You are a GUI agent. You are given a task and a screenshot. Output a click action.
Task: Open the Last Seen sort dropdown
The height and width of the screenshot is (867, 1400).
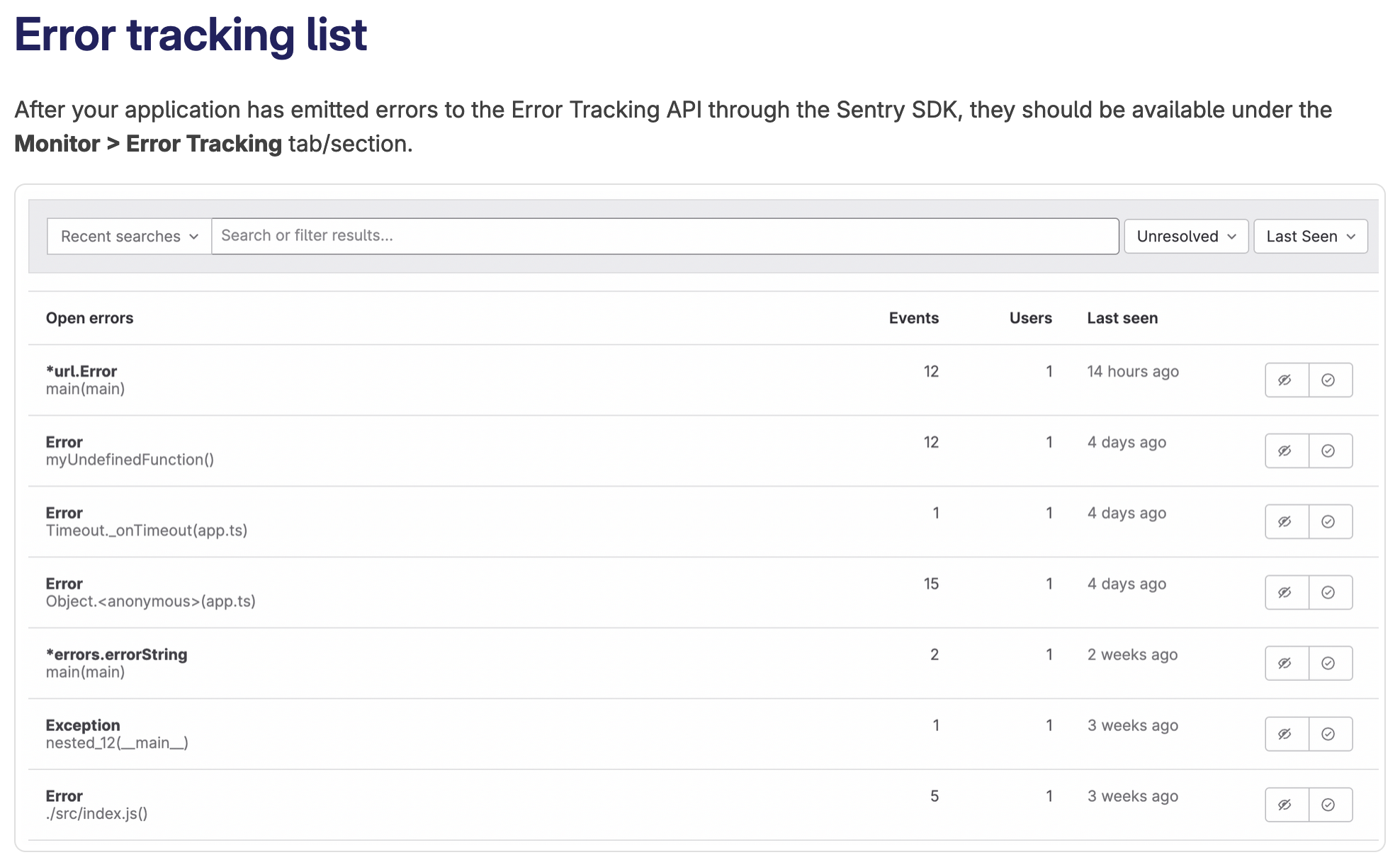(x=1309, y=236)
